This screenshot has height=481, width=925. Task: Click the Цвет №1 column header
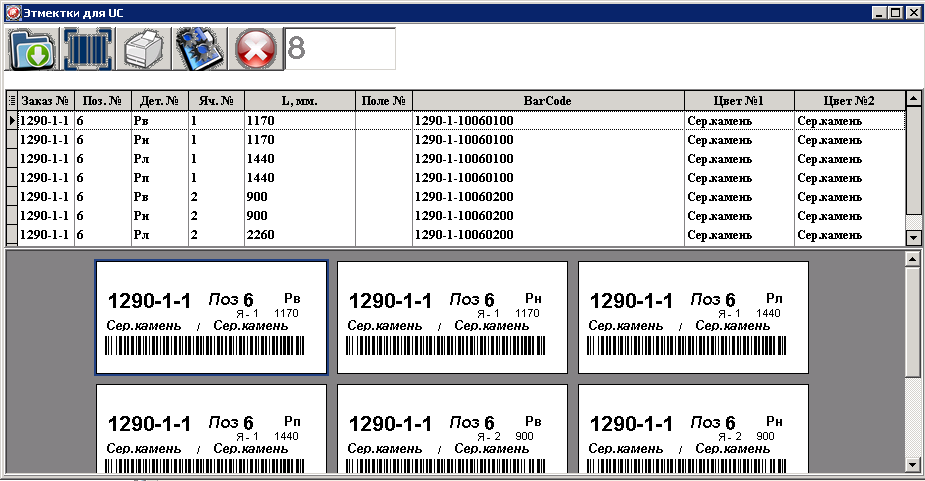739,101
